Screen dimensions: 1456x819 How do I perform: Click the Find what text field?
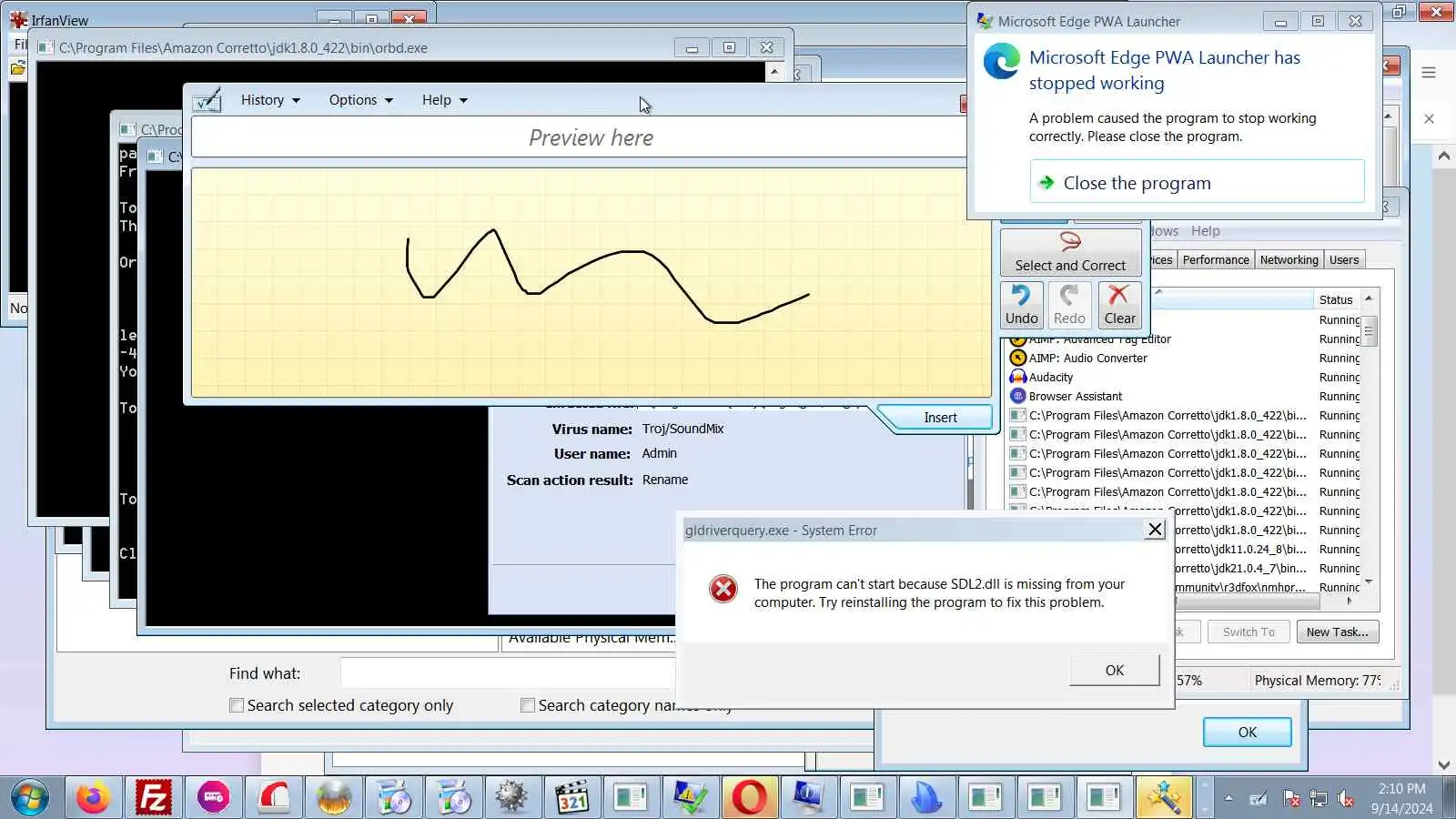click(508, 673)
